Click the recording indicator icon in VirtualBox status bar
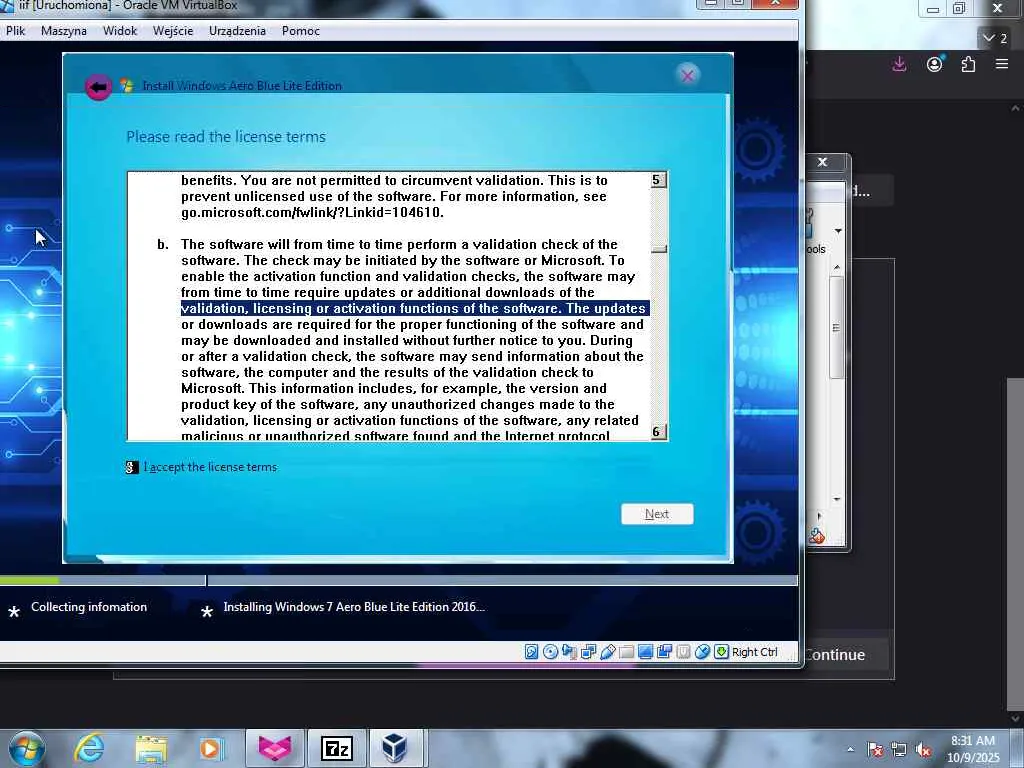The width and height of the screenshot is (1024, 768). click(x=664, y=652)
